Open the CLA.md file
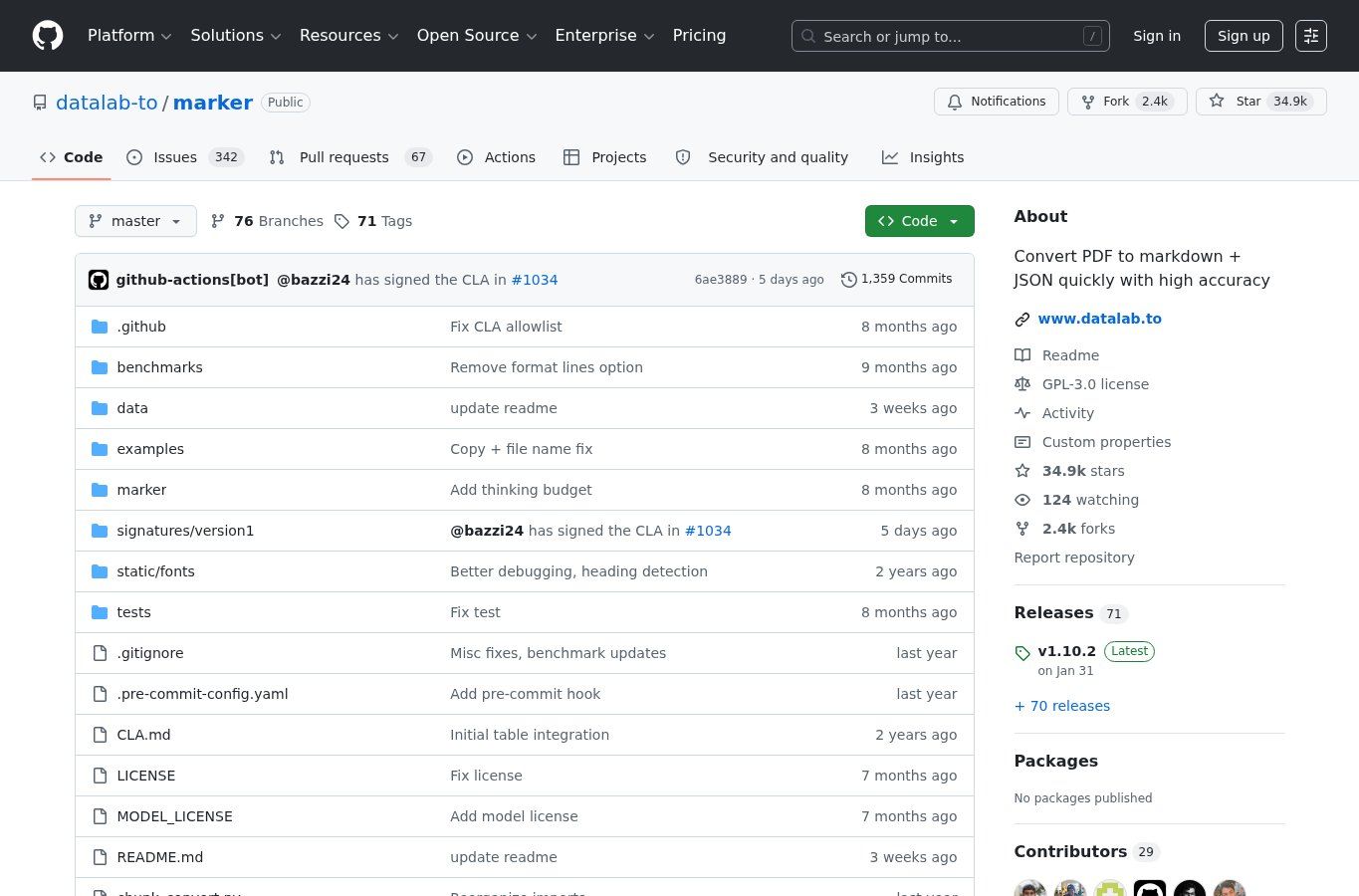Image resolution: width=1359 pixels, height=896 pixels. [143, 735]
